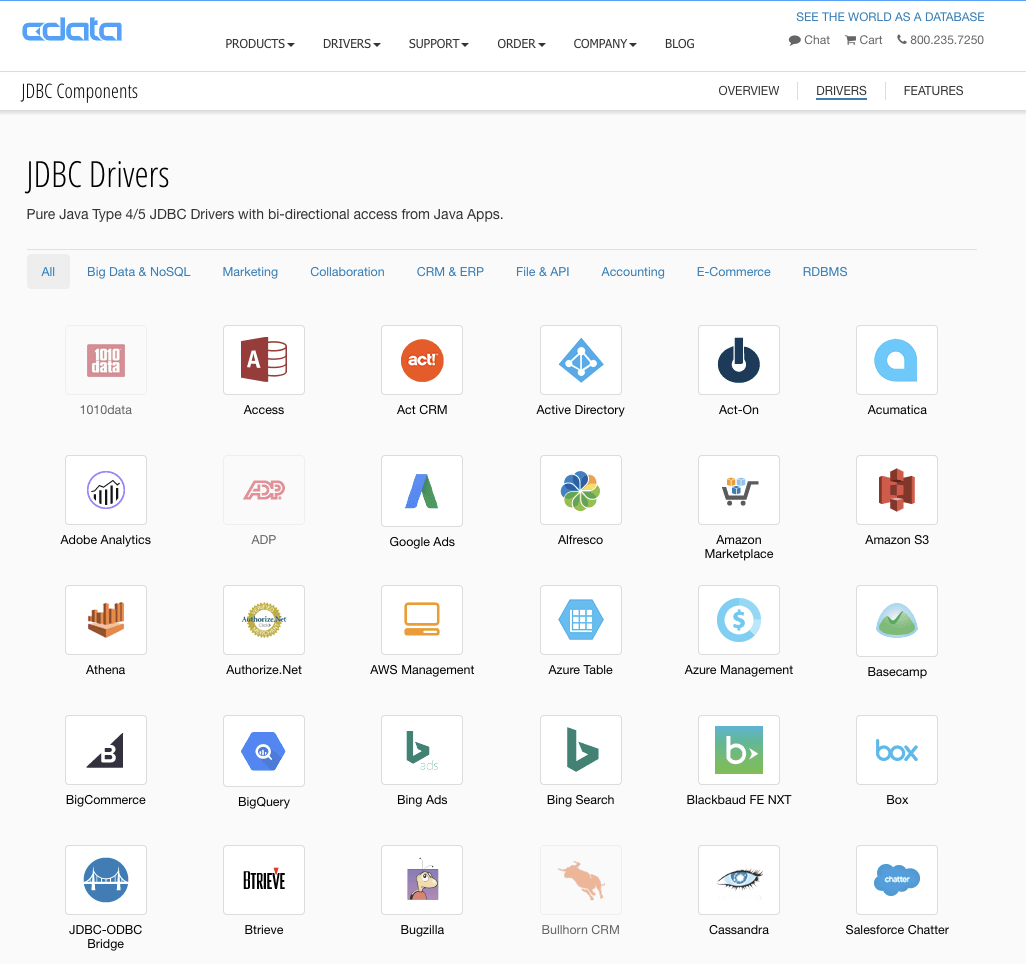Click the Act-On driver icon

coord(739,360)
